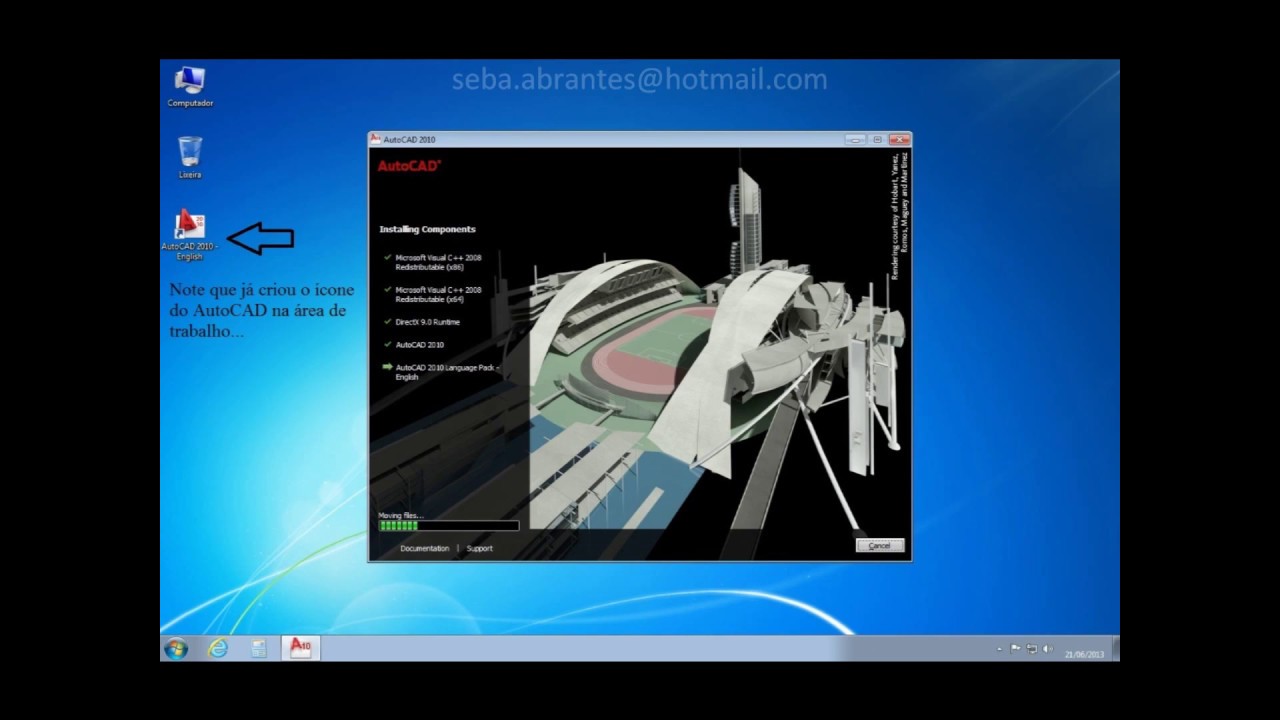Click the red AutoCAD logo in installer
The image size is (1280, 720).
[x=409, y=166]
